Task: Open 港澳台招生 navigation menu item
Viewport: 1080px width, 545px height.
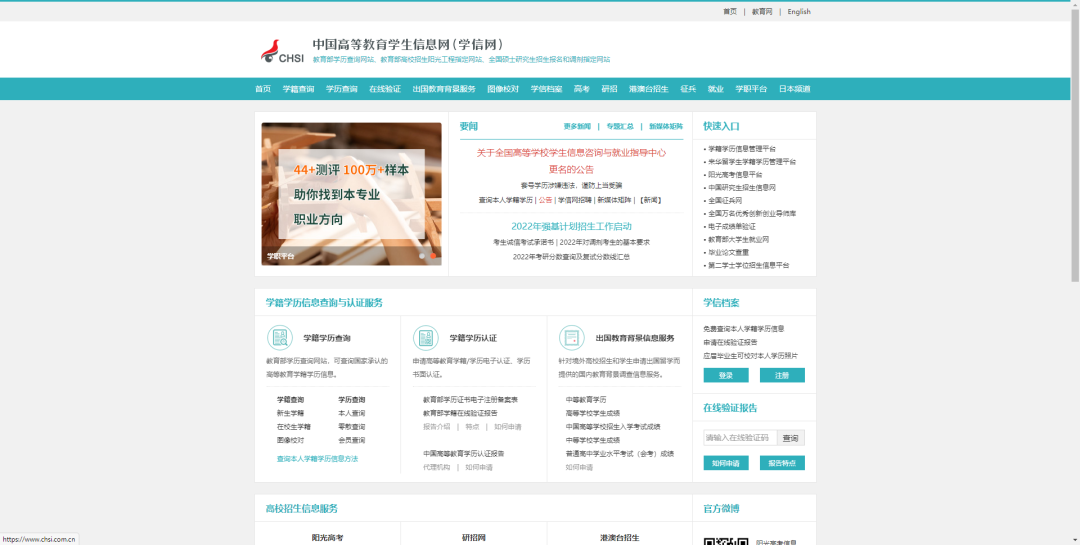Action: (x=648, y=89)
